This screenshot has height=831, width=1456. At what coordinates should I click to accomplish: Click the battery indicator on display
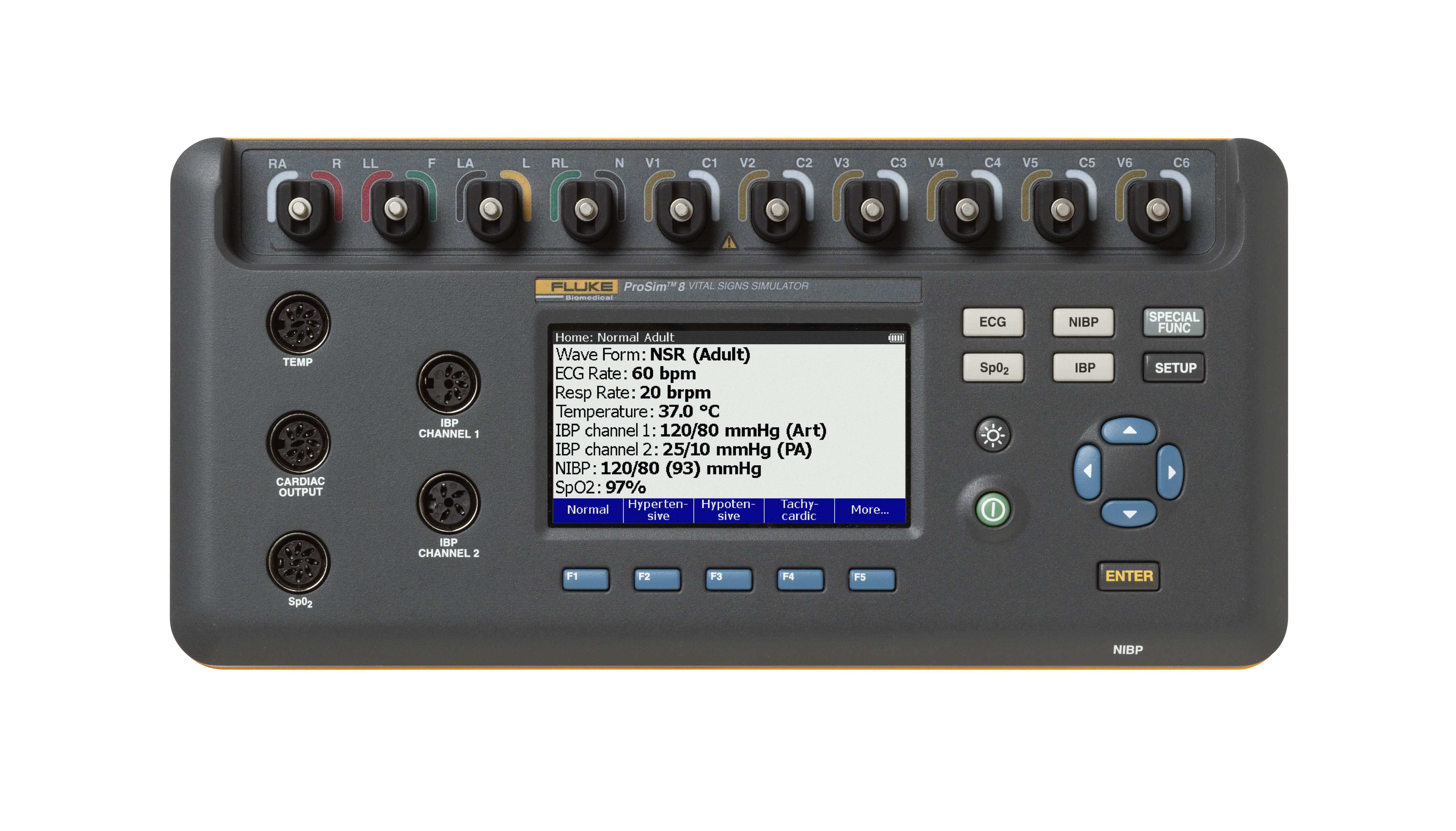click(896, 338)
